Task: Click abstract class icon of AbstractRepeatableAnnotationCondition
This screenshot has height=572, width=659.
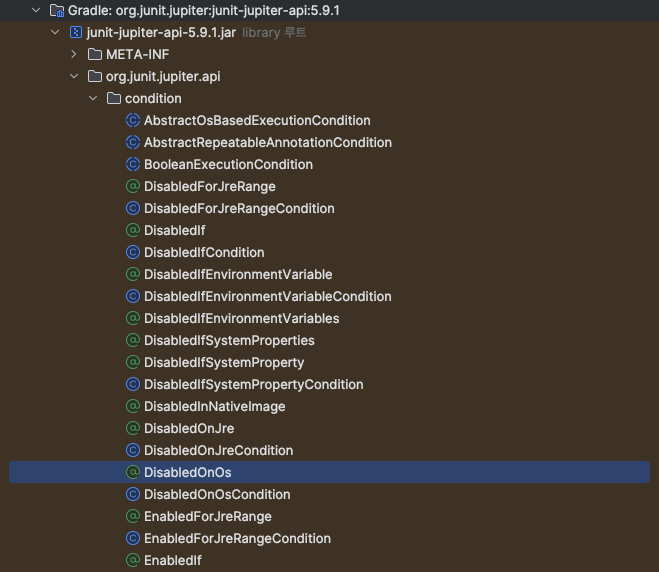Action: pos(133,142)
